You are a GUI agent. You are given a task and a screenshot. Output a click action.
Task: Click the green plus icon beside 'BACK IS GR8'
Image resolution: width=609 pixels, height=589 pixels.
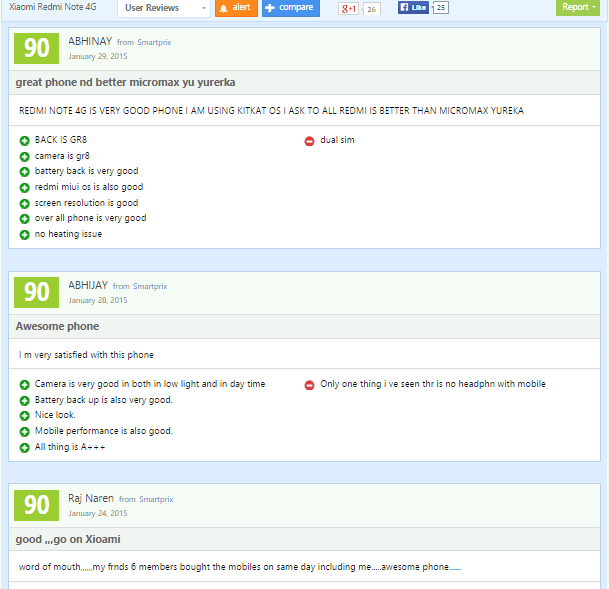[24, 141]
